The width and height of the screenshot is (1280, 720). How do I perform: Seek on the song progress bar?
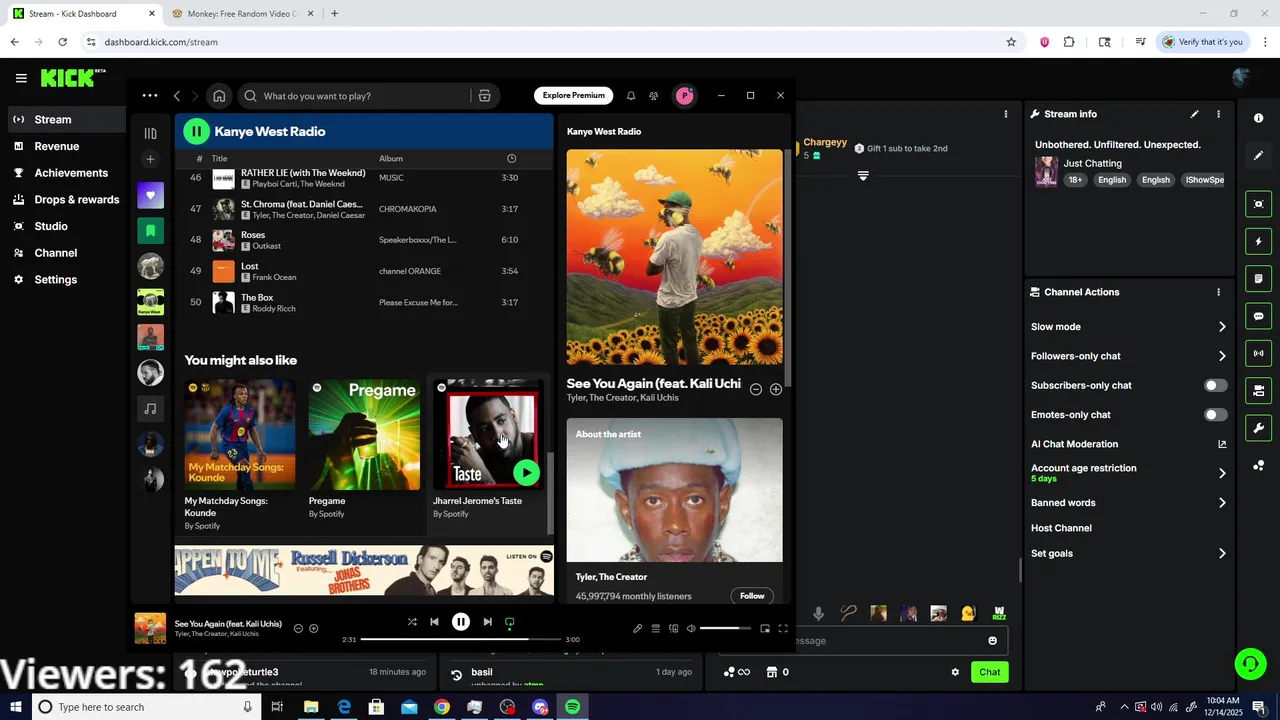[x=460, y=639]
